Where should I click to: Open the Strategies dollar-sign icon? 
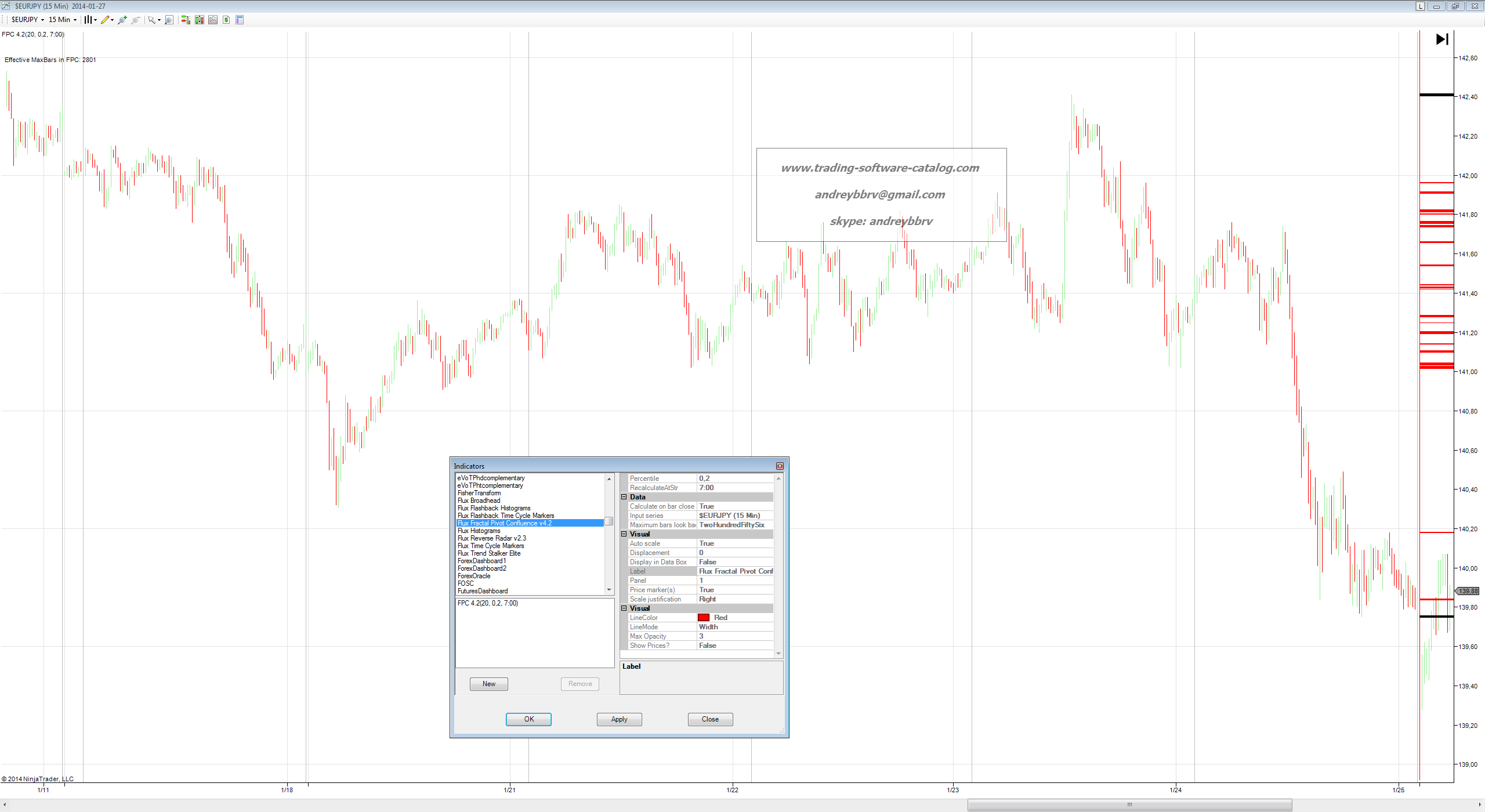[226, 20]
